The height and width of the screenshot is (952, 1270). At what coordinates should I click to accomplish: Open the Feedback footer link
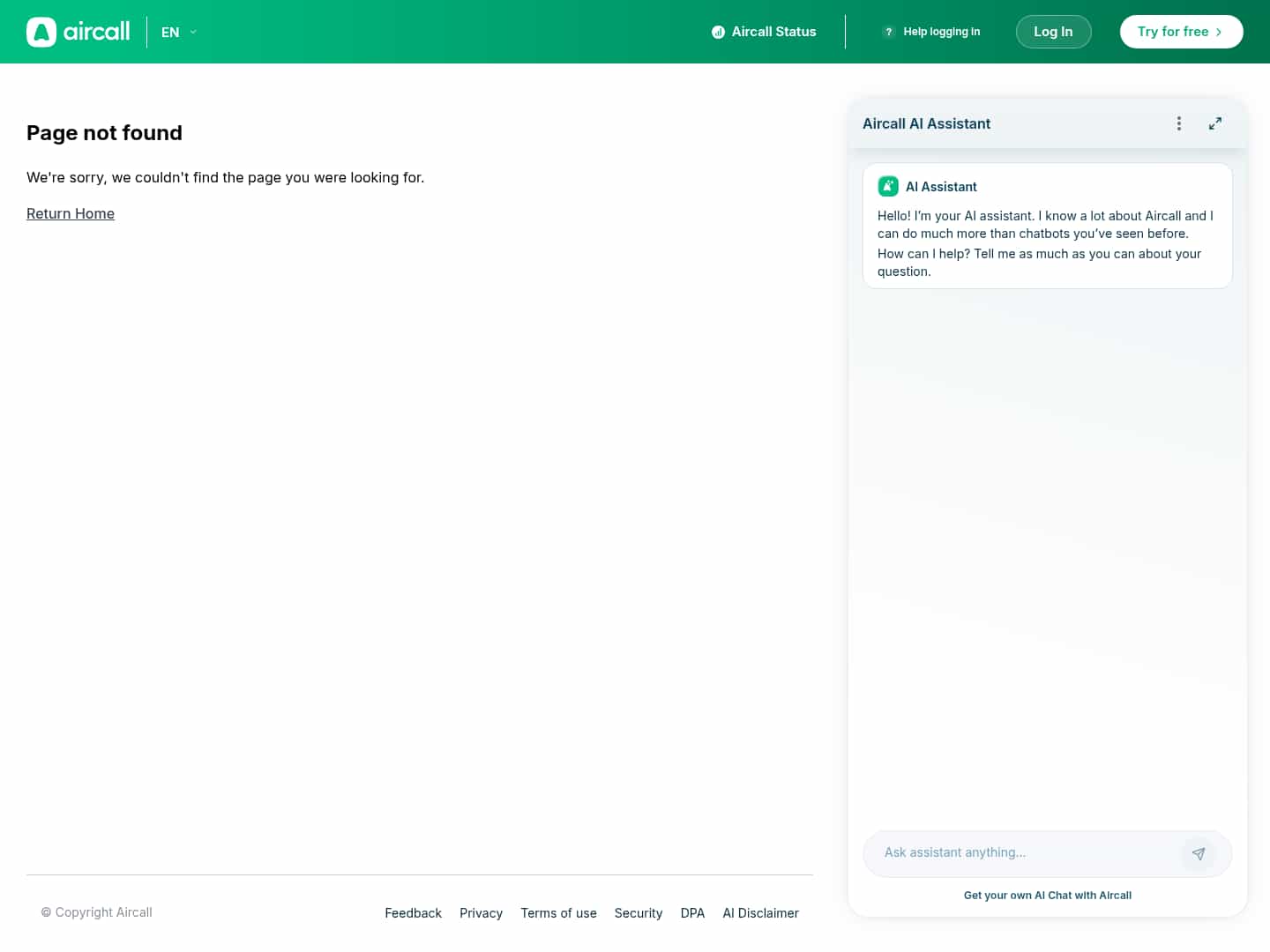(x=413, y=913)
